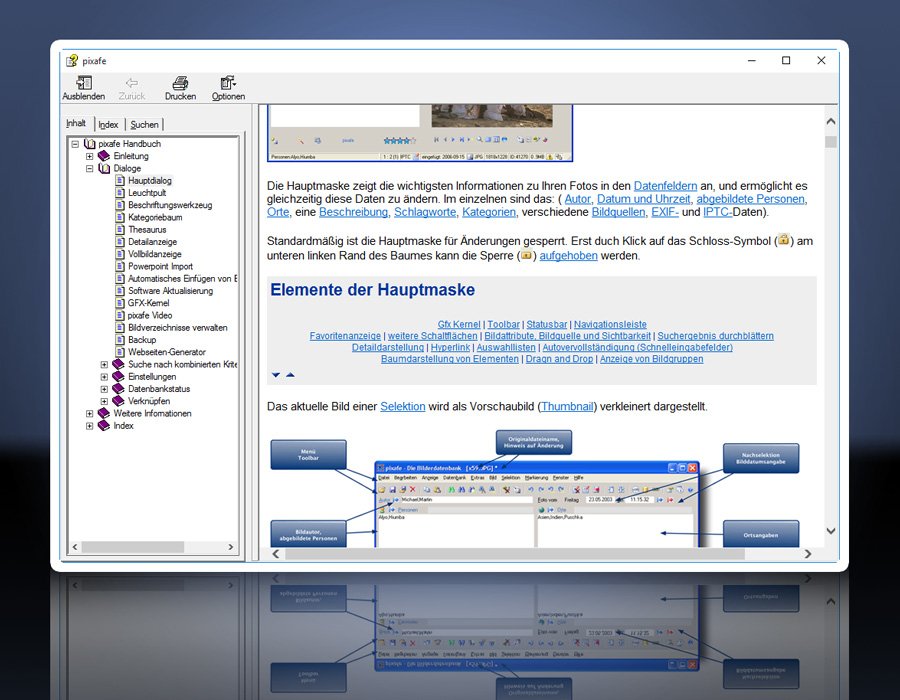Click the small down arrow under link list
The image size is (900, 700).
pos(276,375)
